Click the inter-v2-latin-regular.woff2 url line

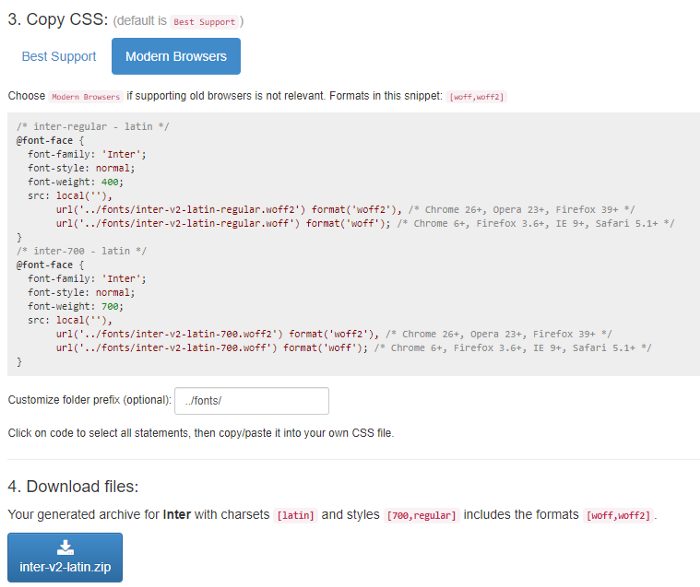click(x=345, y=209)
